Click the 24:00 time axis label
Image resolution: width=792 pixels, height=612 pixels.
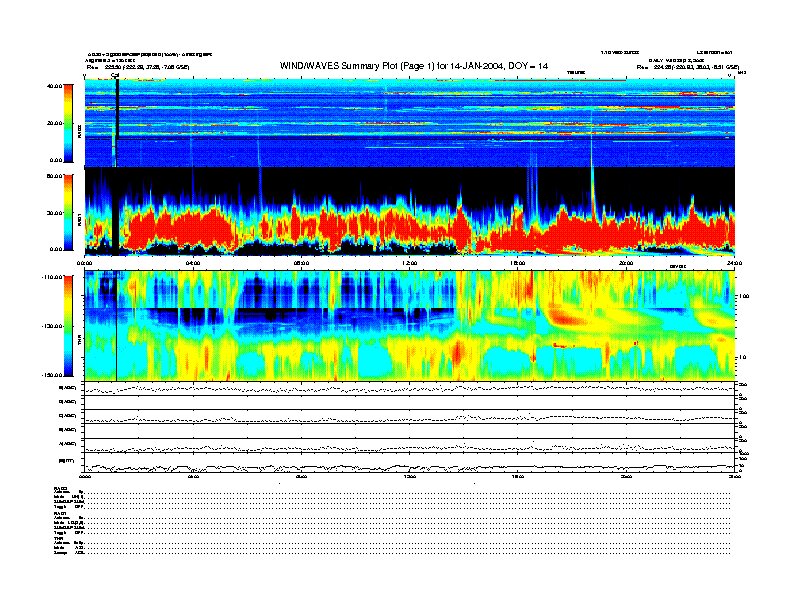(x=733, y=262)
